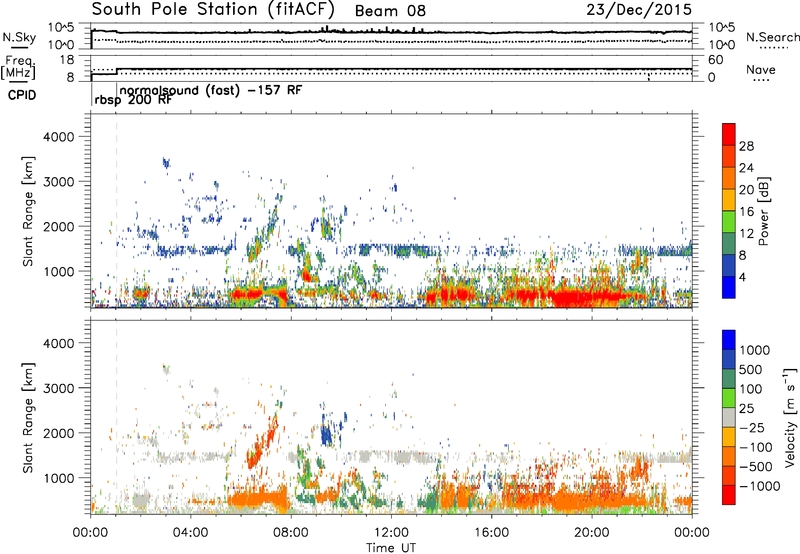
Task: Click the red slanted velocity streak near 07:00
Action: (x=261, y=441)
